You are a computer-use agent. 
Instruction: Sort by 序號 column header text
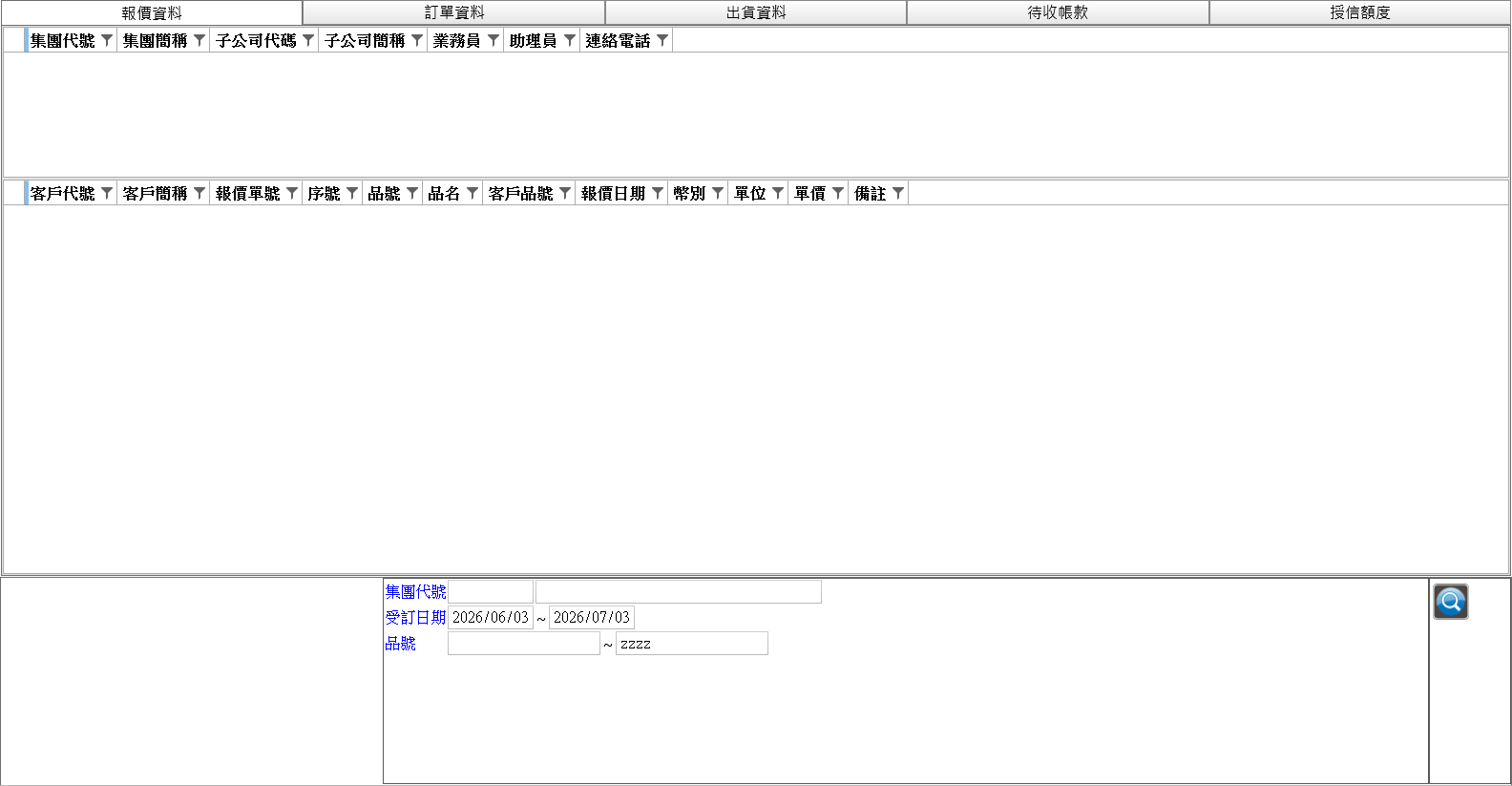point(325,193)
